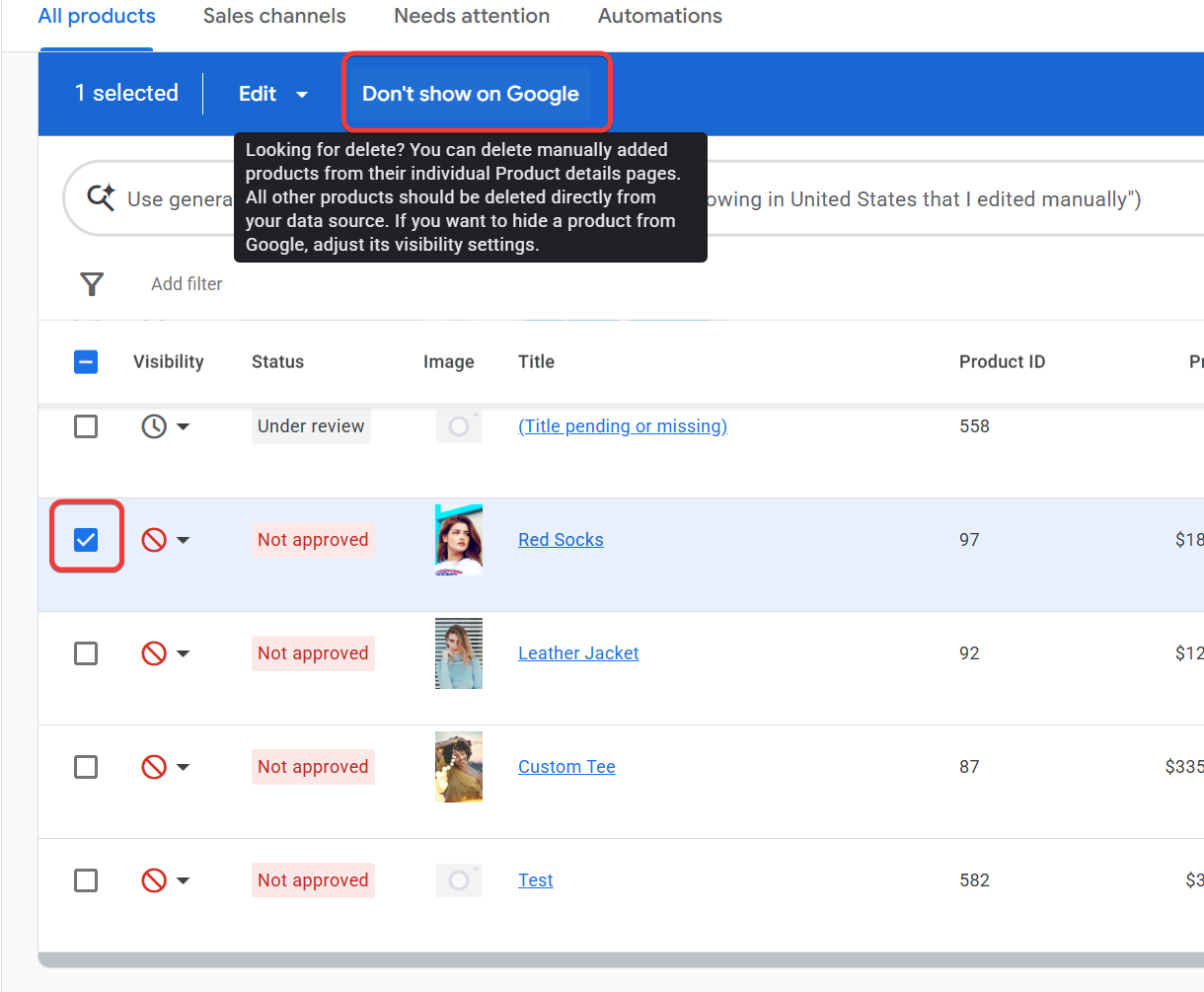Open the Red Socks product thumbnail
1204x992 pixels.
click(459, 540)
